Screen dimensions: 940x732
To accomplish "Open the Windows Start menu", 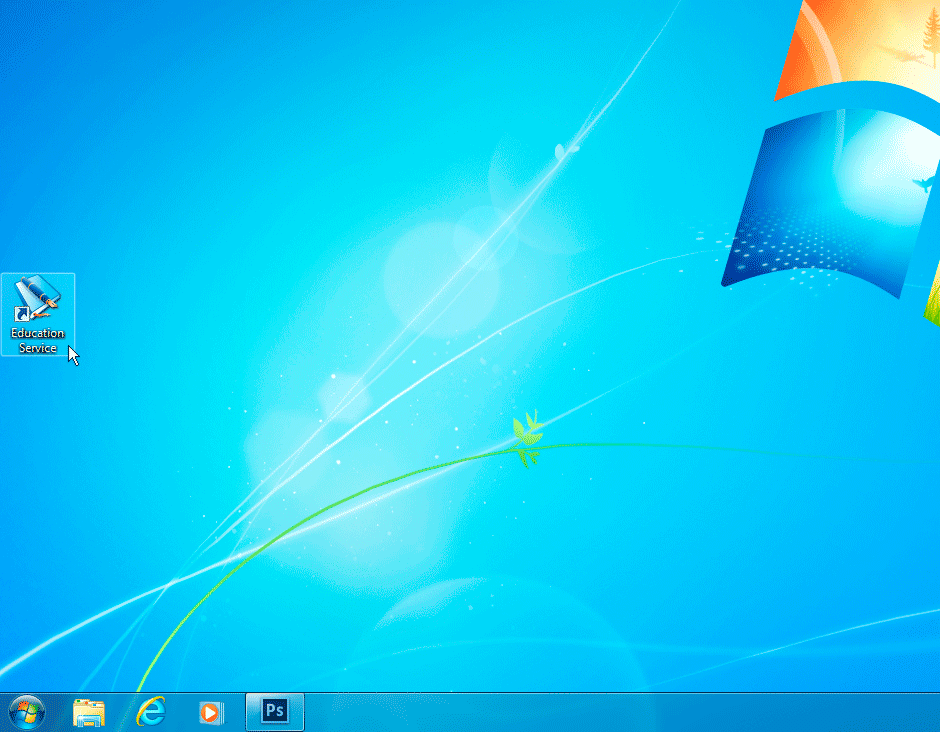I will 27,713.
